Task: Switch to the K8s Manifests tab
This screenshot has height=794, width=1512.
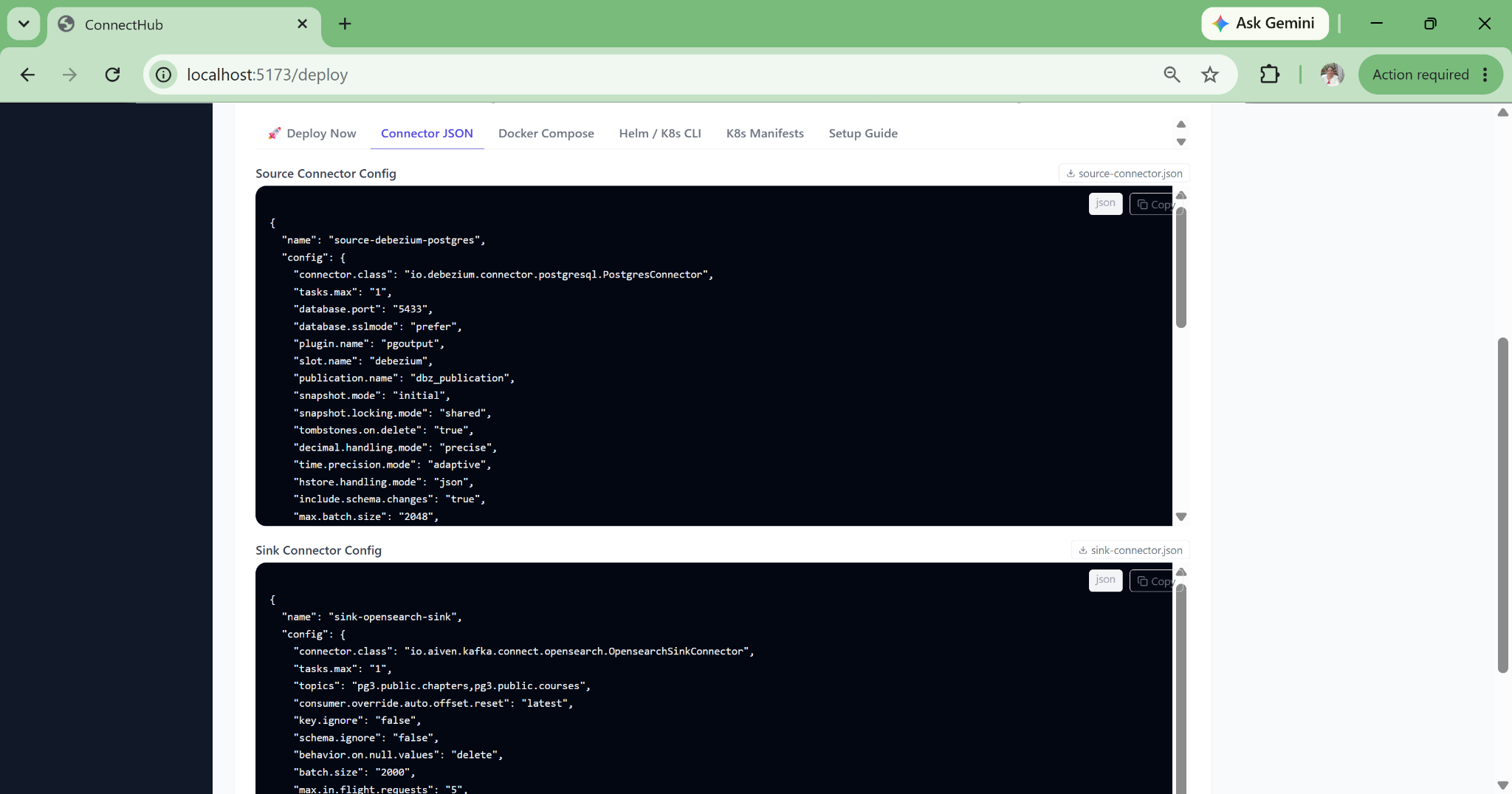Action: (x=765, y=134)
